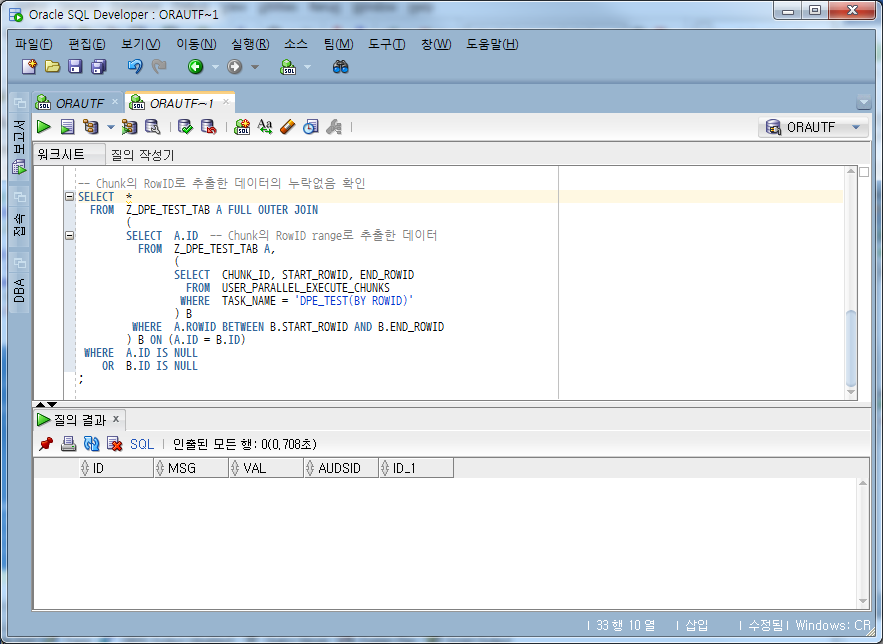
Task: Sort by the AUDSID column header
Action: pyautogui.click(x=342, y=468)
